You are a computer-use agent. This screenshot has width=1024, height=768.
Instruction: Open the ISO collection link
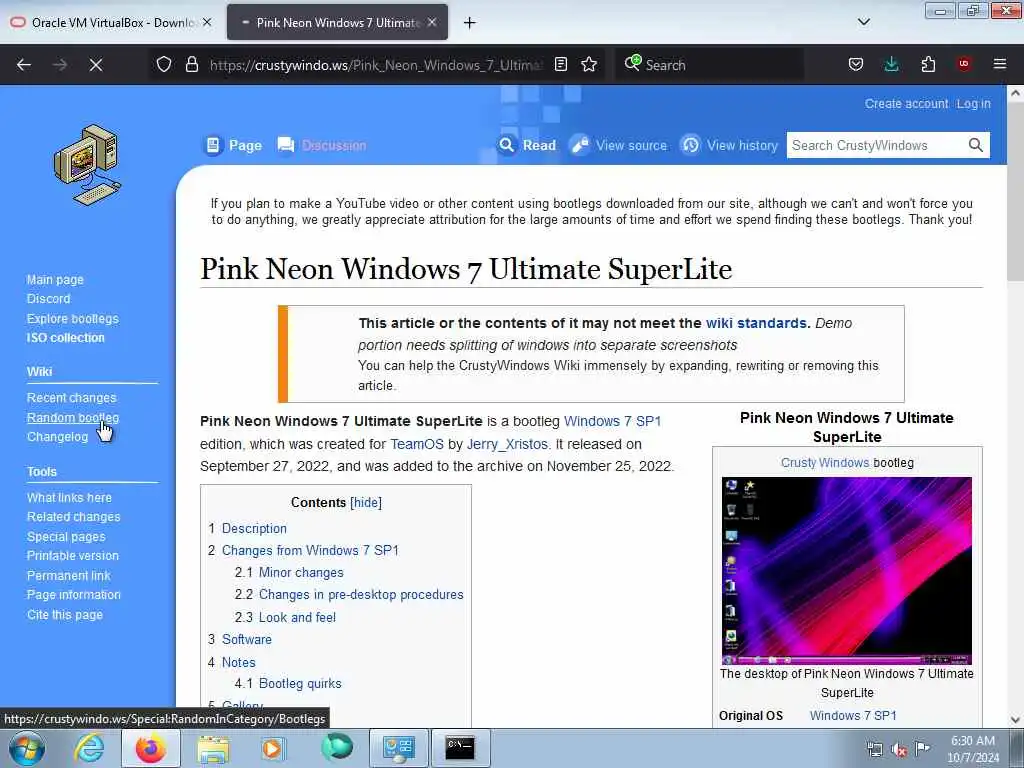pyautogui.click(x=65, y=338)
